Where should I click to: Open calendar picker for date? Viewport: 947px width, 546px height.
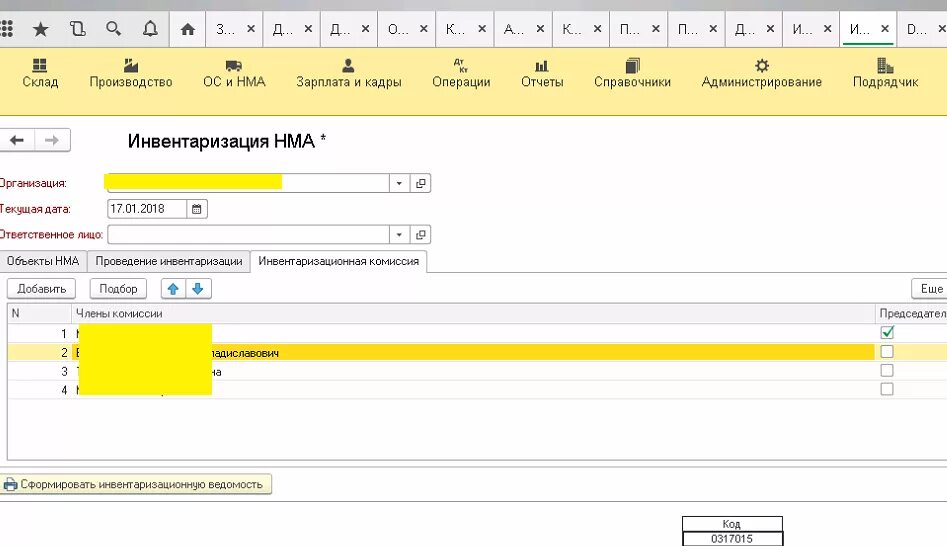click(x=197, y=209)
